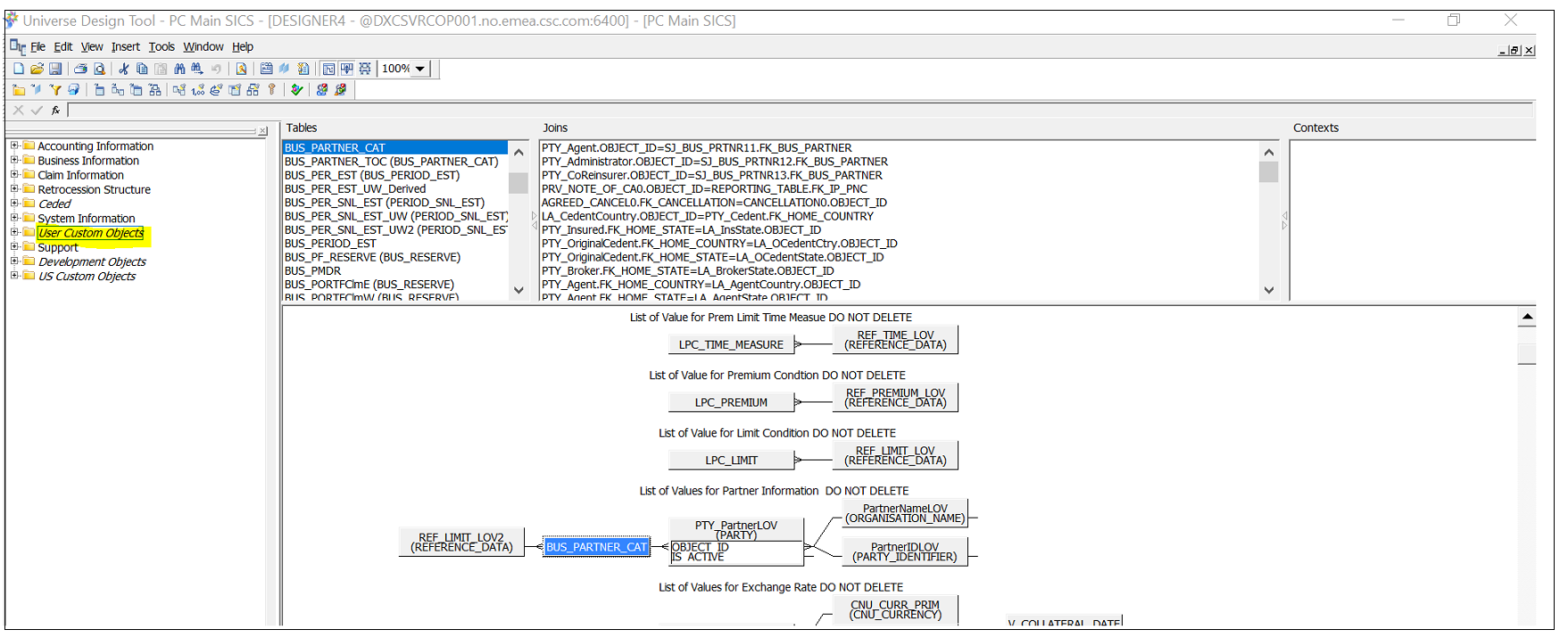
Task: Open the Tools menu
Action: [x=162, y=46]
